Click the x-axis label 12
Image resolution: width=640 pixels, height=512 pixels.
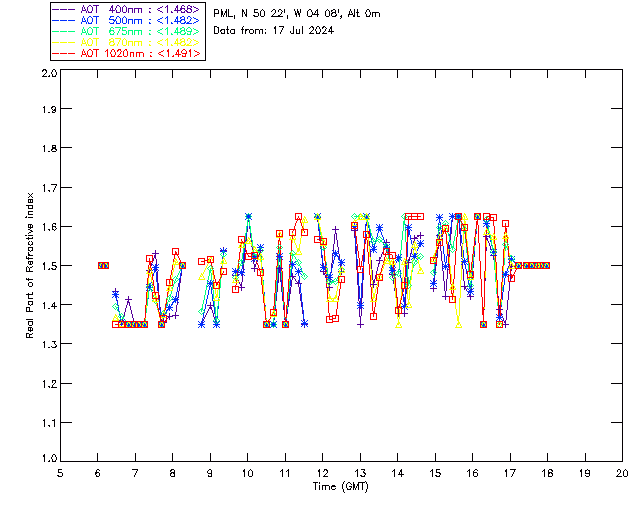pos(322,473)
